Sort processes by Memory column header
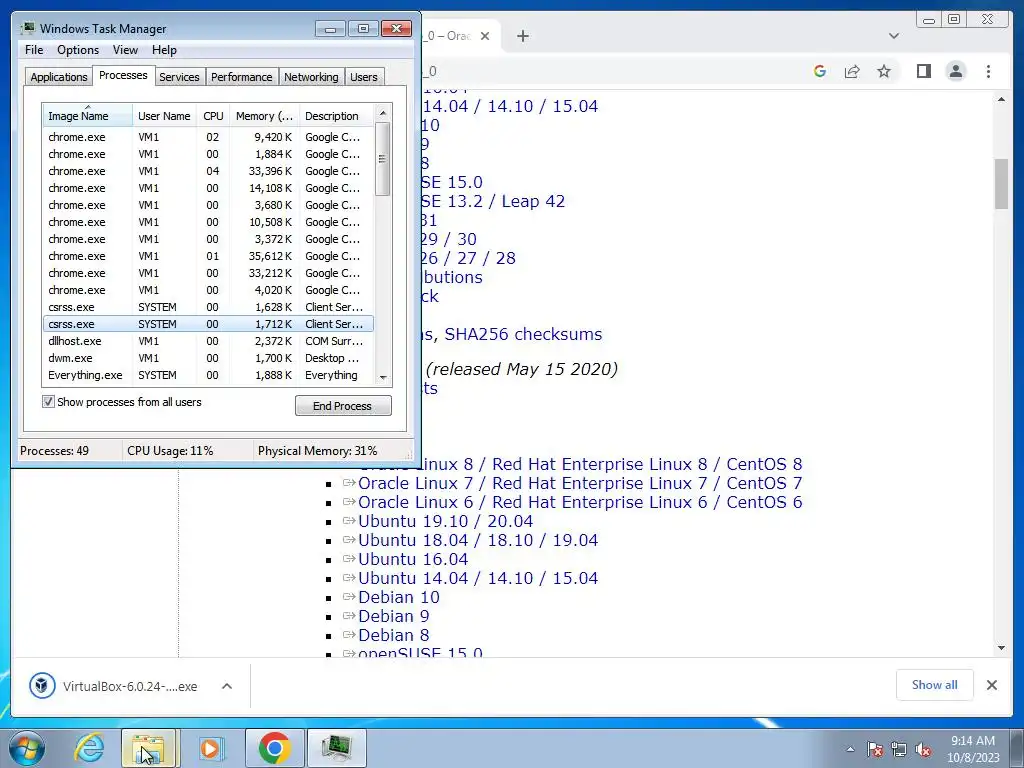This screenshot has width=1024, height=768. click(264, 116)
